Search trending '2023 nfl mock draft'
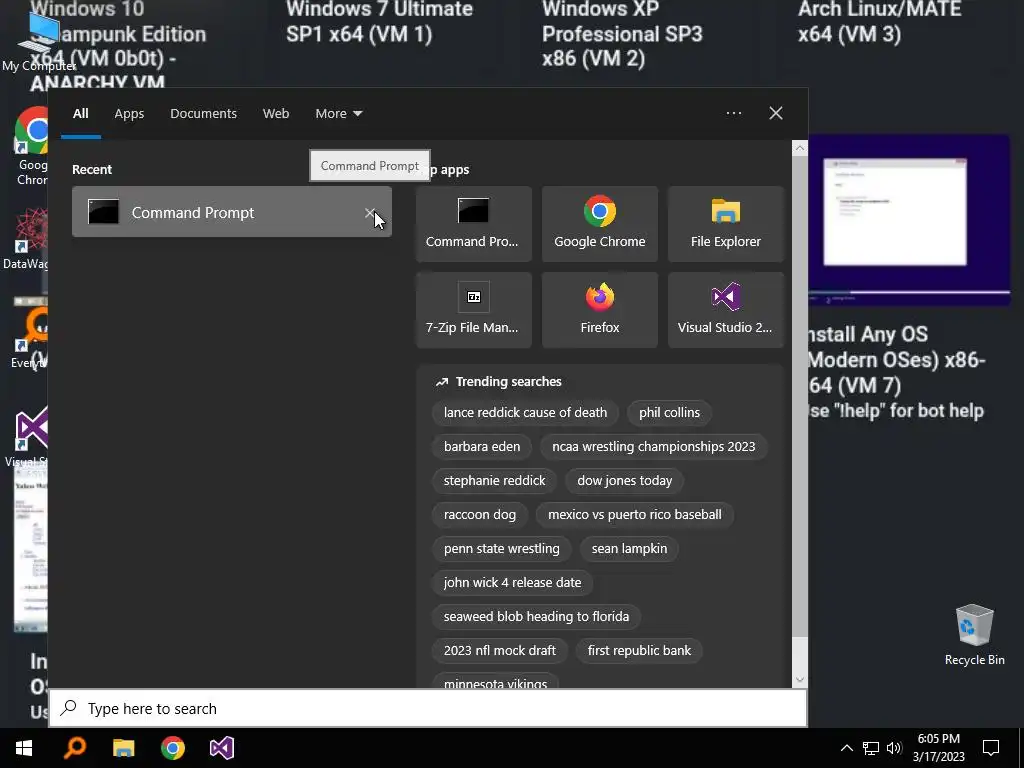Viewport: 1024px width, 768px height. [x=500, y=650]
